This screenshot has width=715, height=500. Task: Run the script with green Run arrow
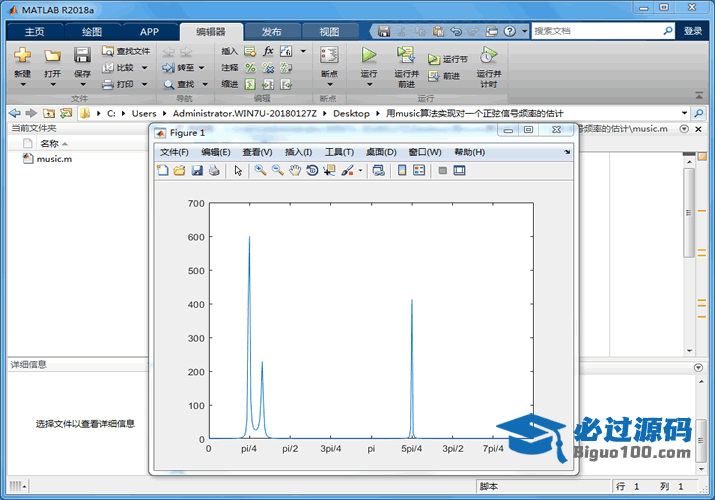[x=369, y=55]
